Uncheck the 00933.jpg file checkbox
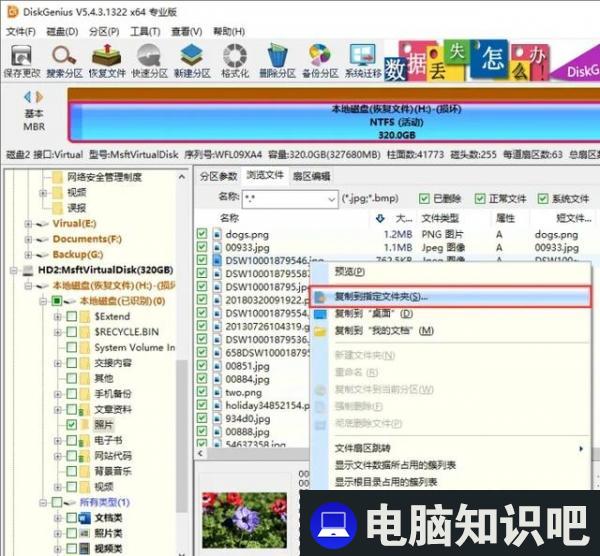 [202, 247]
